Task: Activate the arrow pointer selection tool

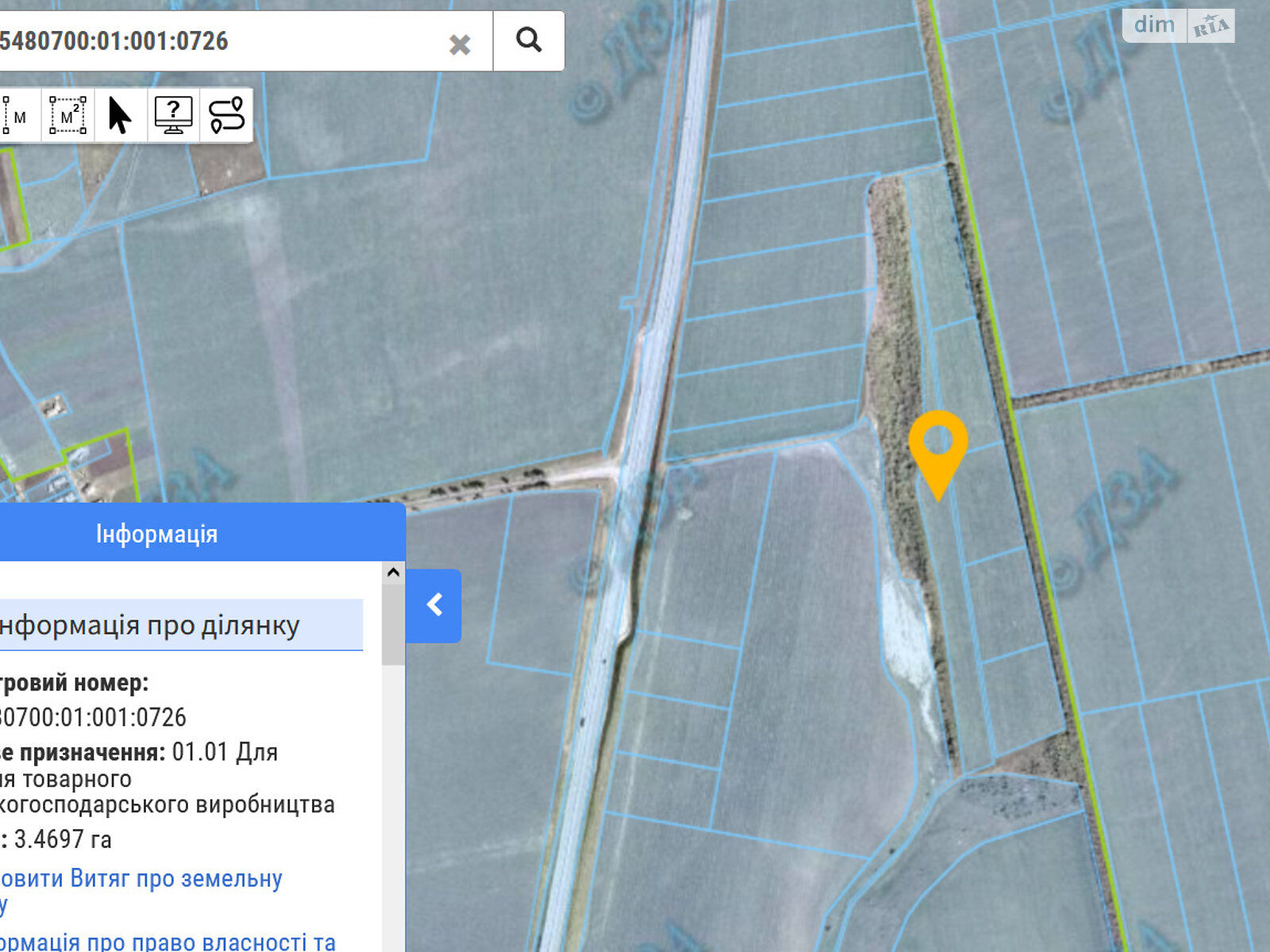Action: [x=120, y=116]
